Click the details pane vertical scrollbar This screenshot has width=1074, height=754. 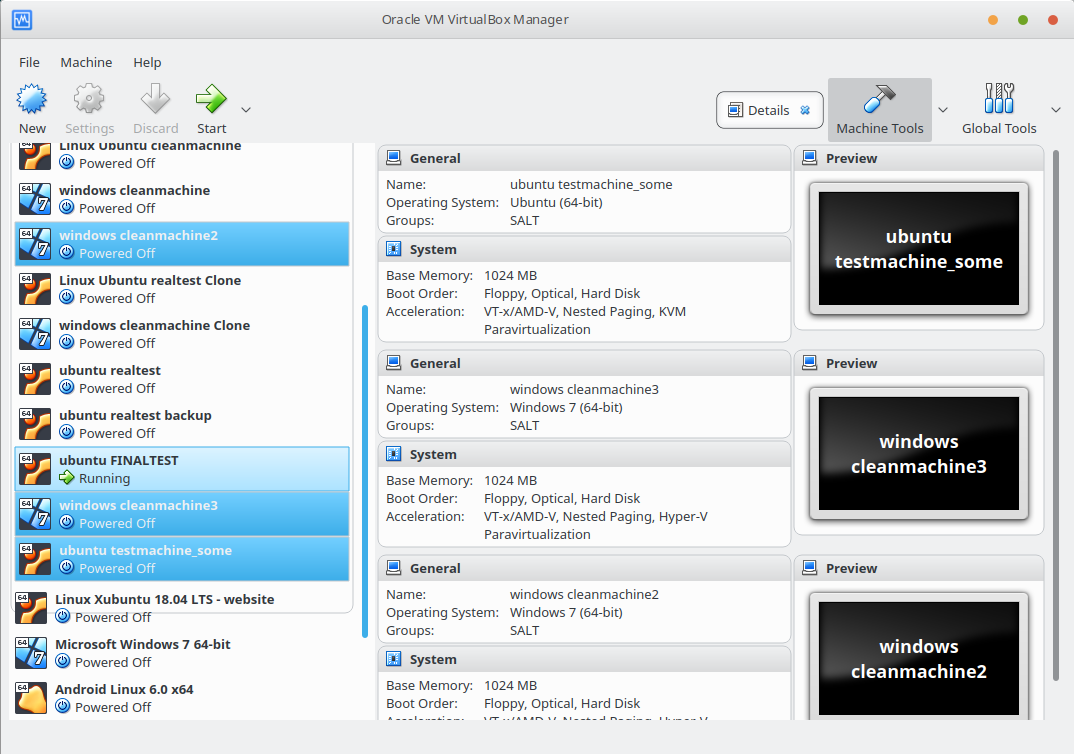point(1056,414)
